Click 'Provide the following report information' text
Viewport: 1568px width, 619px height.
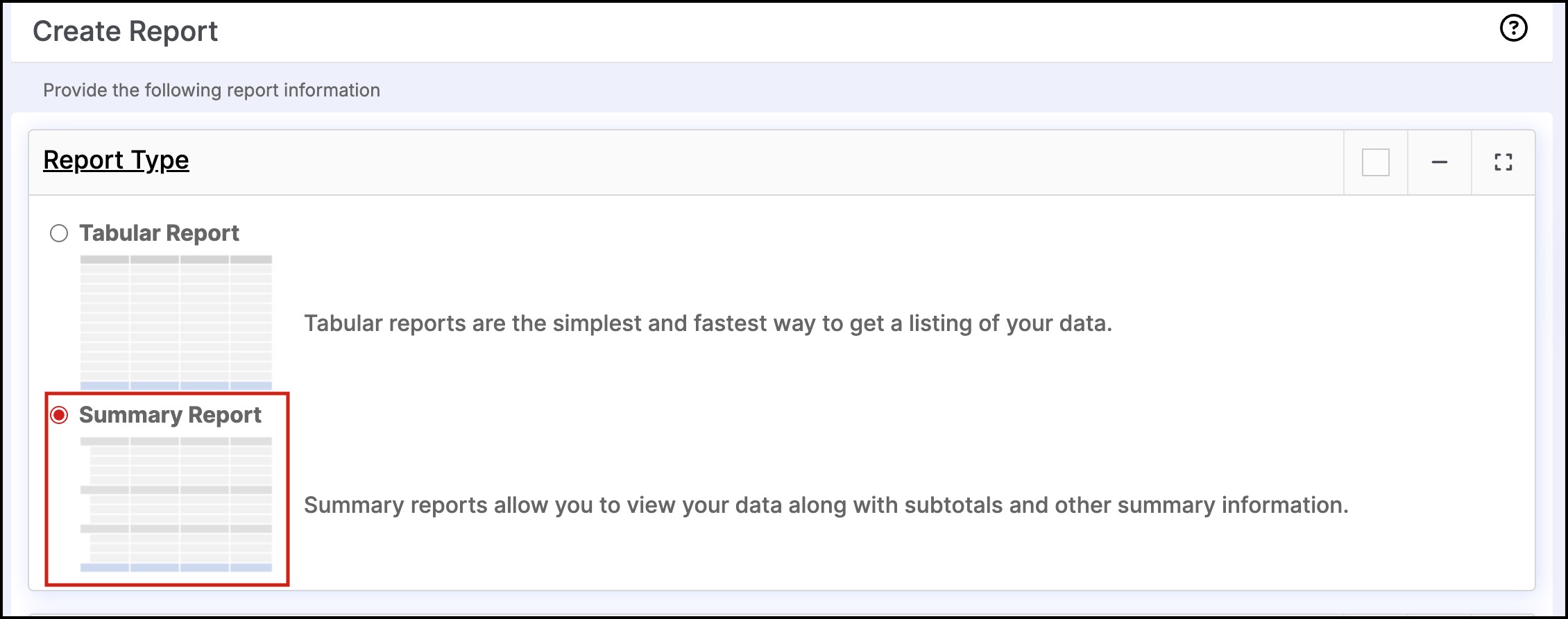pyautogui.click(x=212, y=90)
